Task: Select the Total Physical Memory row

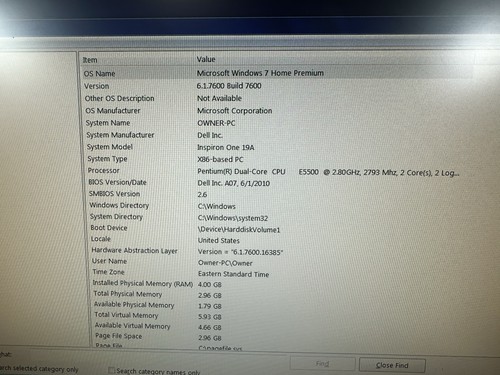Action: pos(128,294)
